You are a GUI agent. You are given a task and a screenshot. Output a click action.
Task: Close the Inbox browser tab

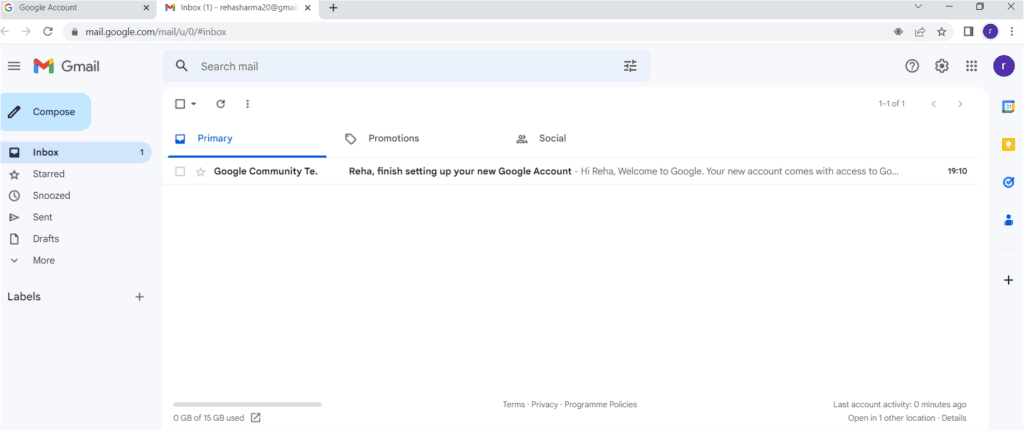tap(308, 8)
